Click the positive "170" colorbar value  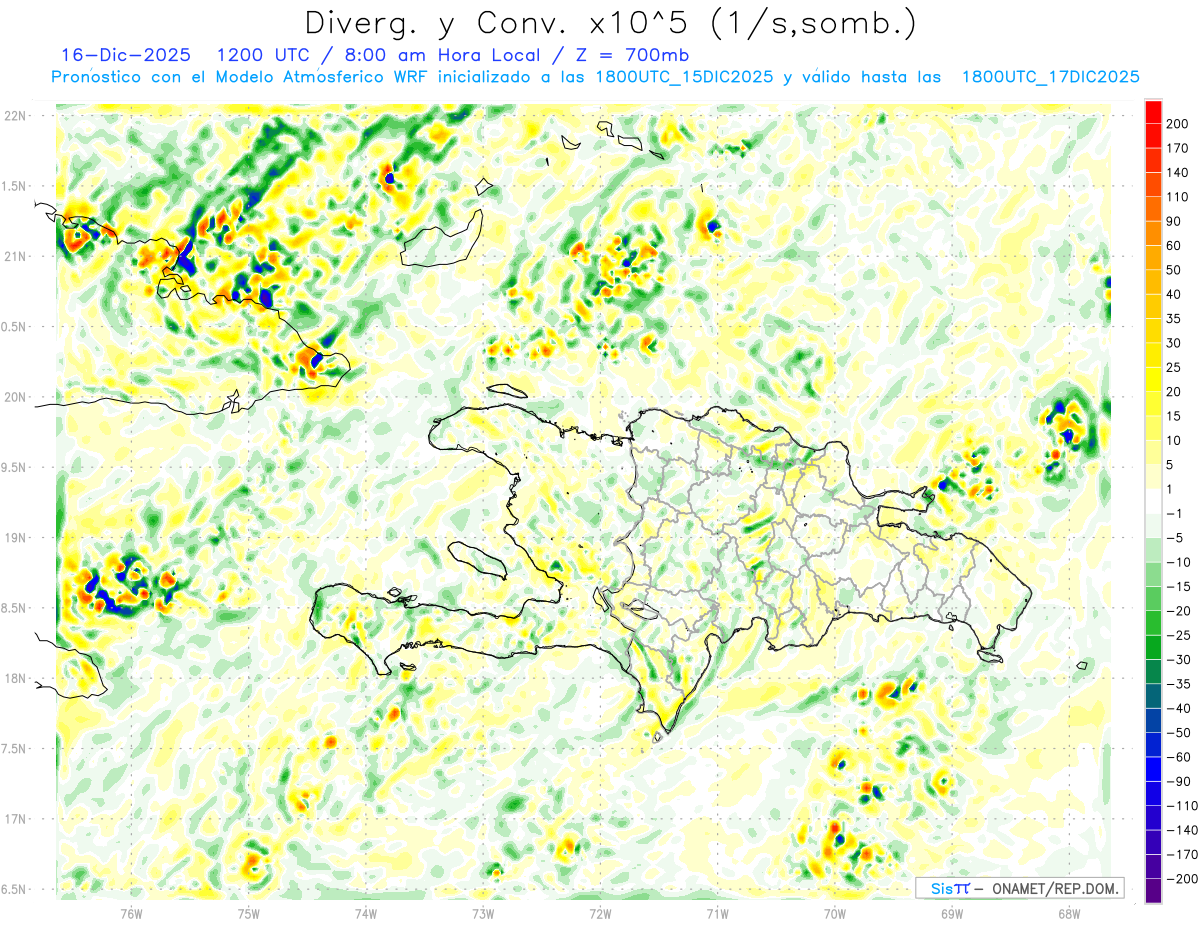pos(1178,148)
